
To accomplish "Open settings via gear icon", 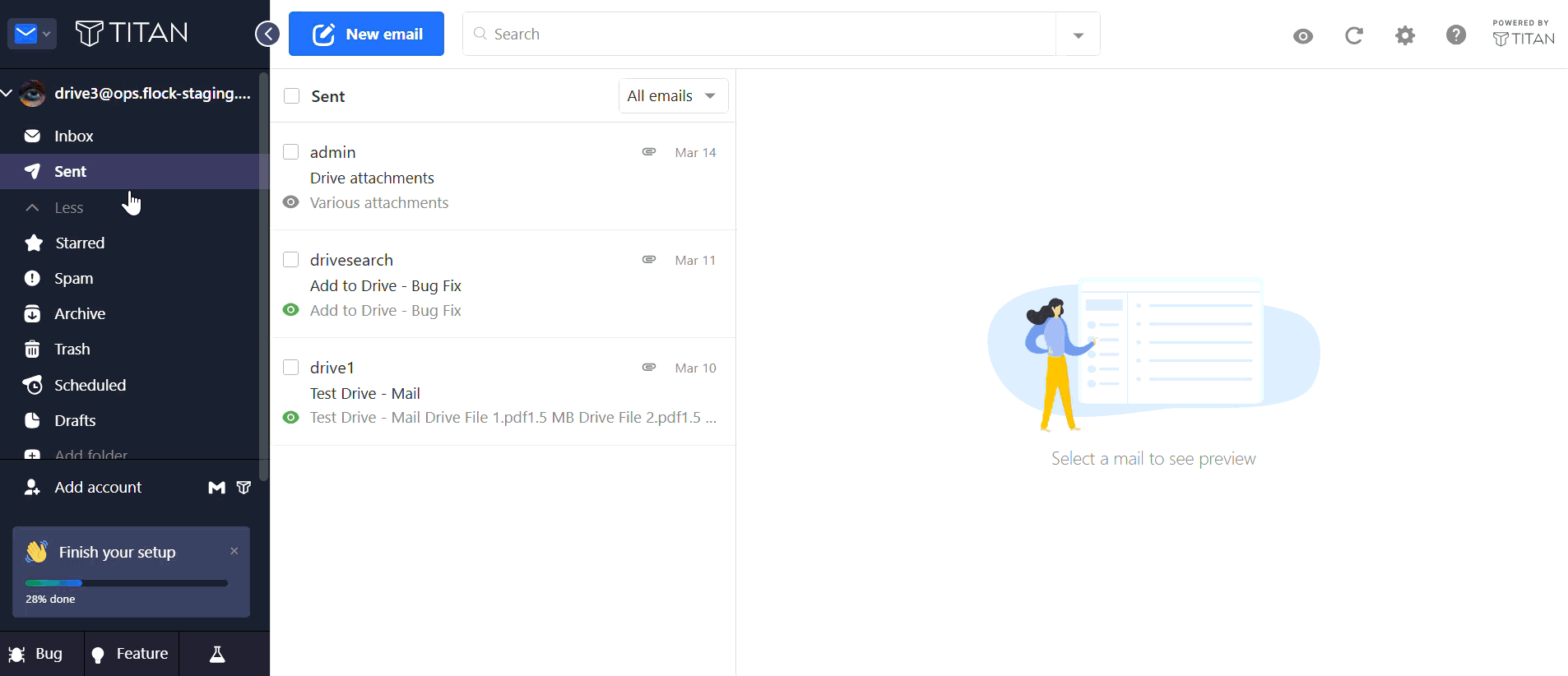I will pos(1405,35).
